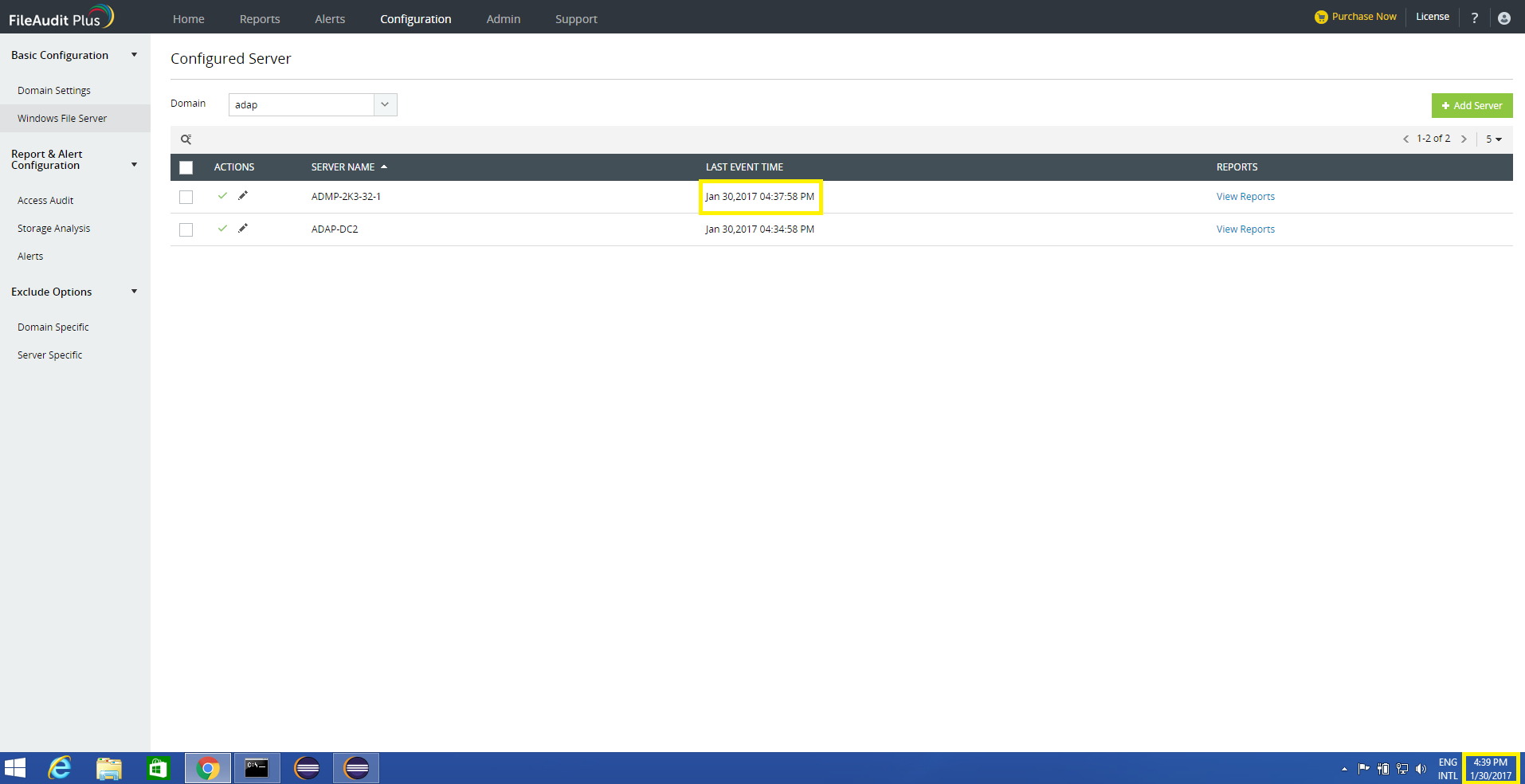Click the Purchase Now link

[x=1355, y=17]
